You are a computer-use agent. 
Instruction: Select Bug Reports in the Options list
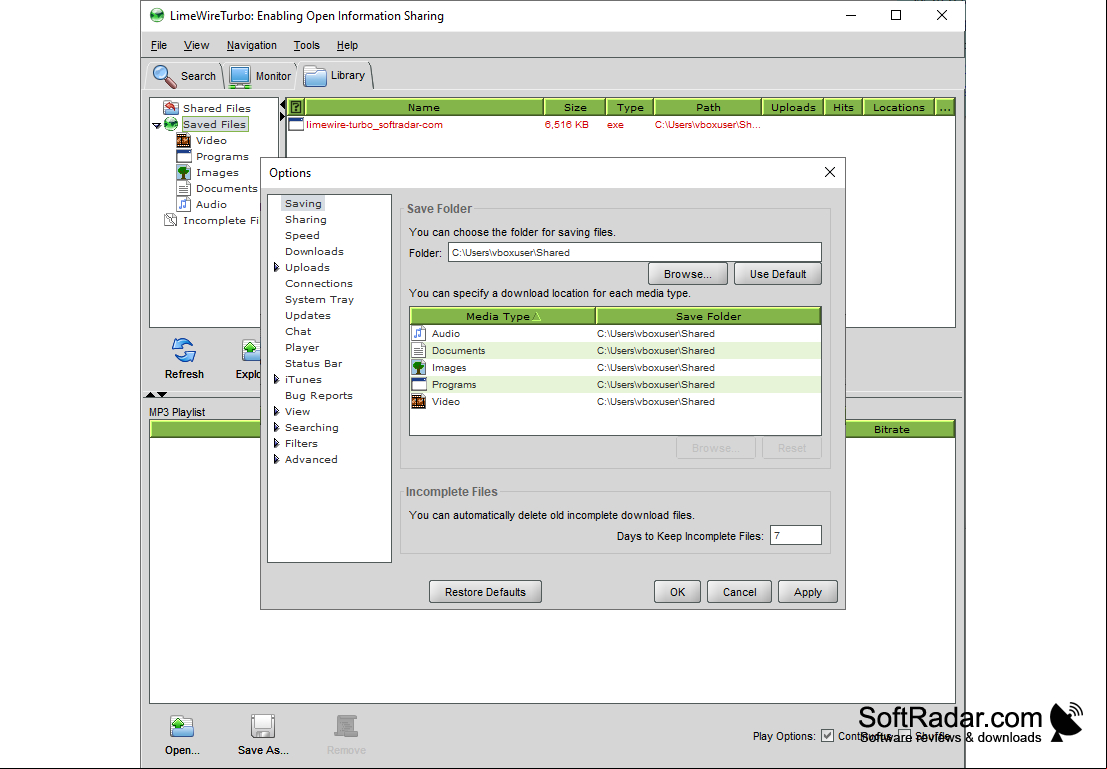[x=318, y=395]
